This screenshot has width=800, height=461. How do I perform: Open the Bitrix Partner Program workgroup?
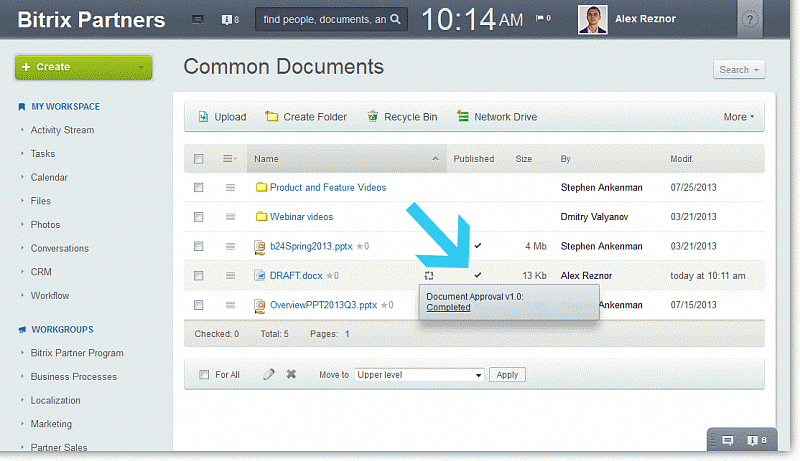(x=77, y=353)
